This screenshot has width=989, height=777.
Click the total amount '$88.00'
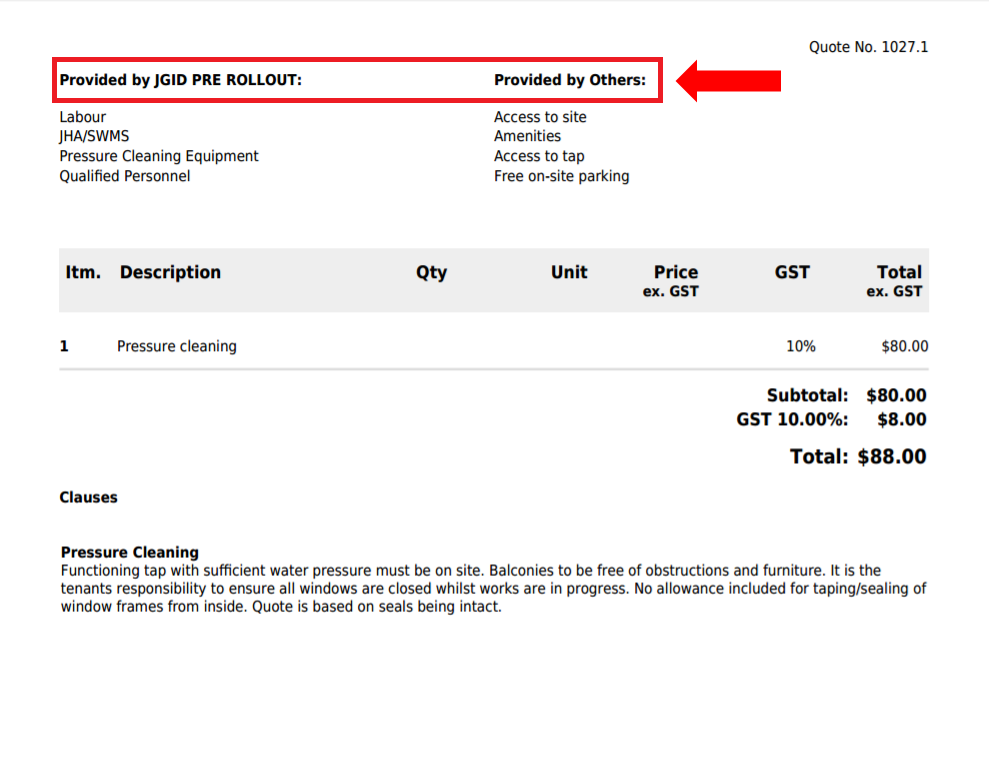pos(892,457)
